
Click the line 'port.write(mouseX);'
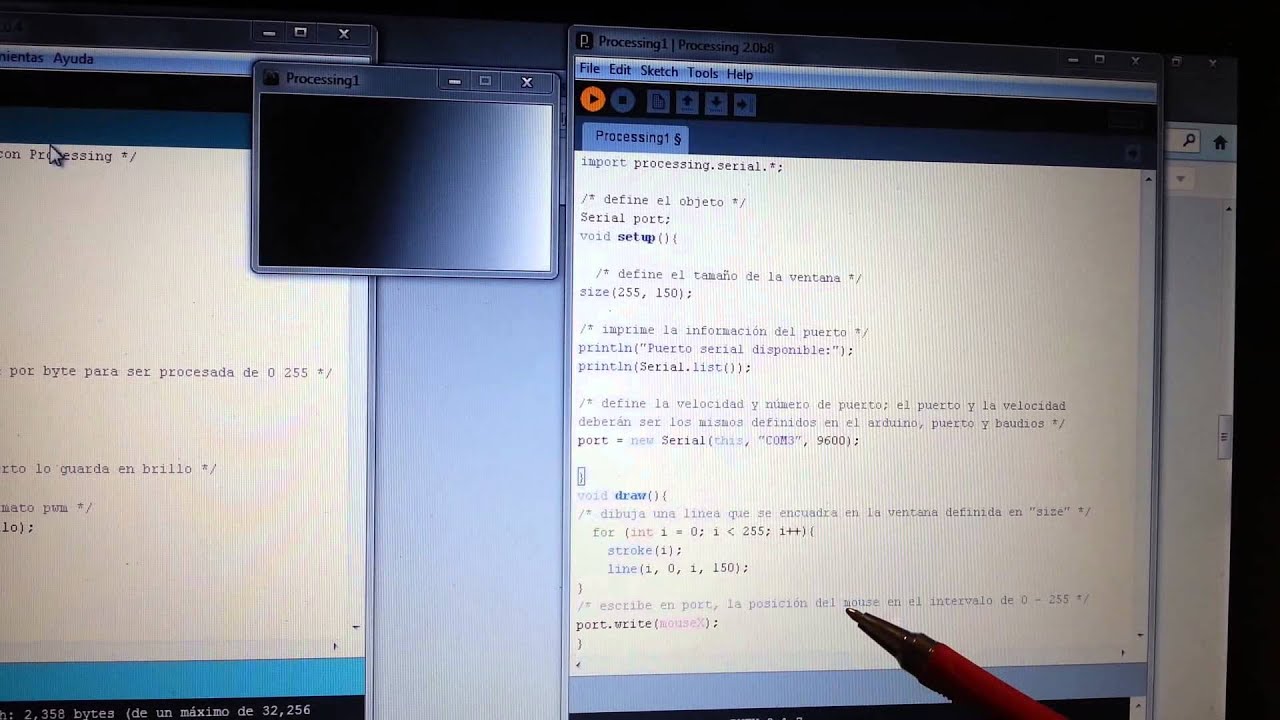coord(647,624)
